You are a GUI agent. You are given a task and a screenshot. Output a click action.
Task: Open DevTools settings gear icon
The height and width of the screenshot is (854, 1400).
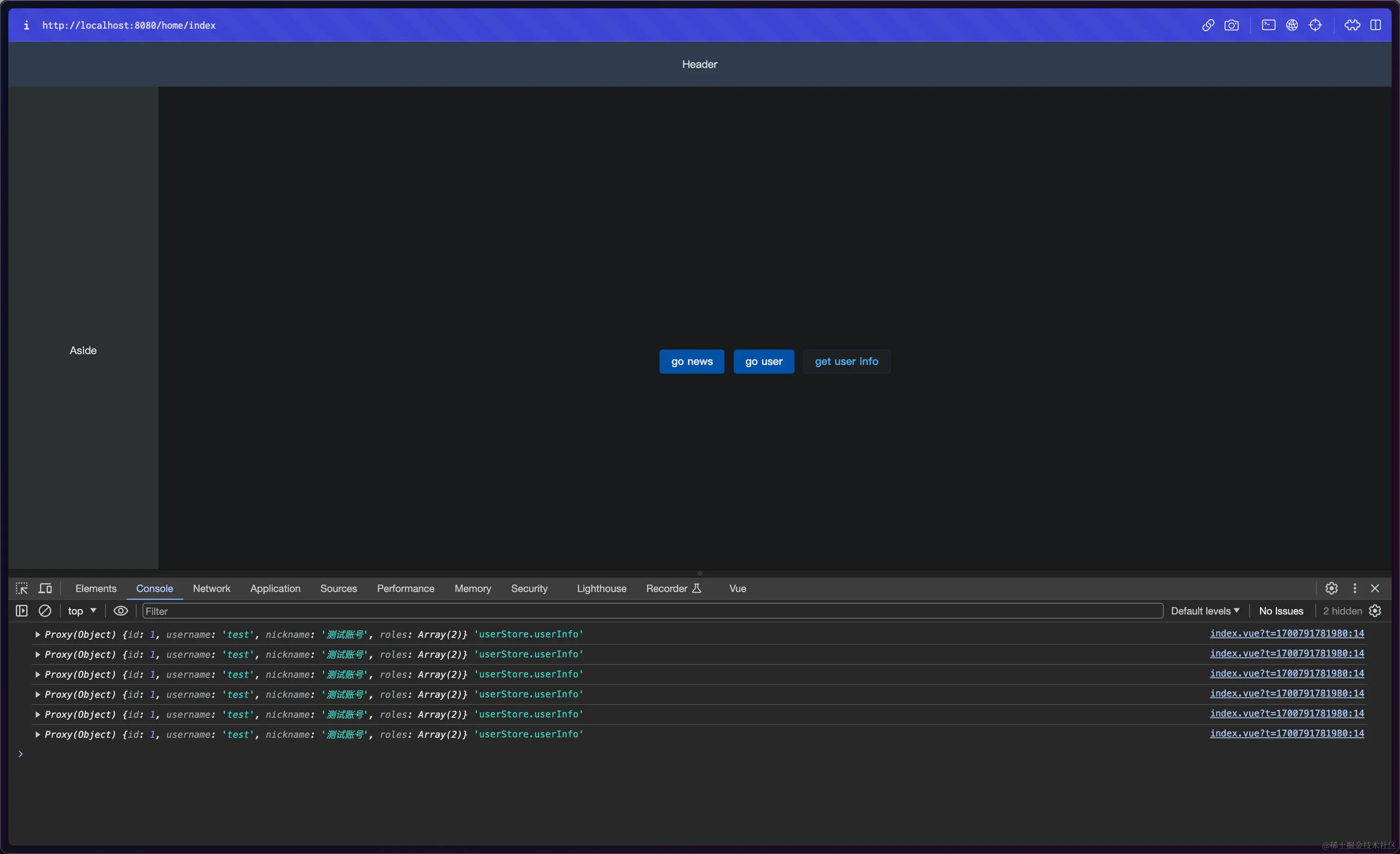pyautogui.click(x=1331, y=588)
